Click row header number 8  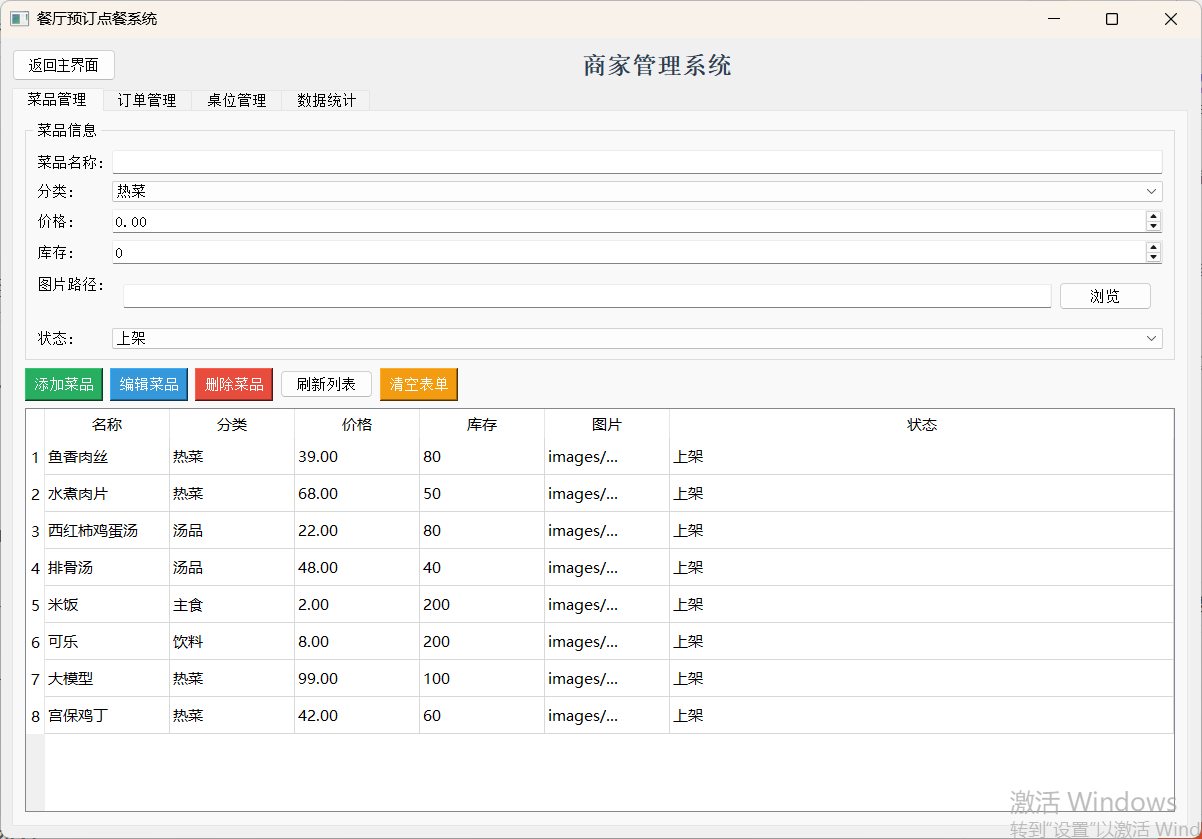pyautogui.click(x=35, y=716)
